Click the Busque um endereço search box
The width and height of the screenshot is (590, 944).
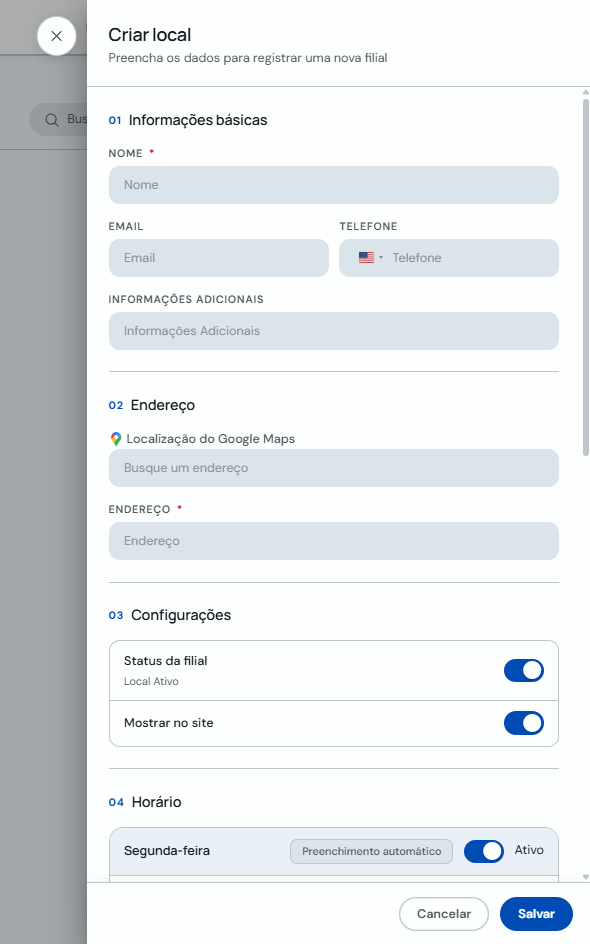(334, 468)
